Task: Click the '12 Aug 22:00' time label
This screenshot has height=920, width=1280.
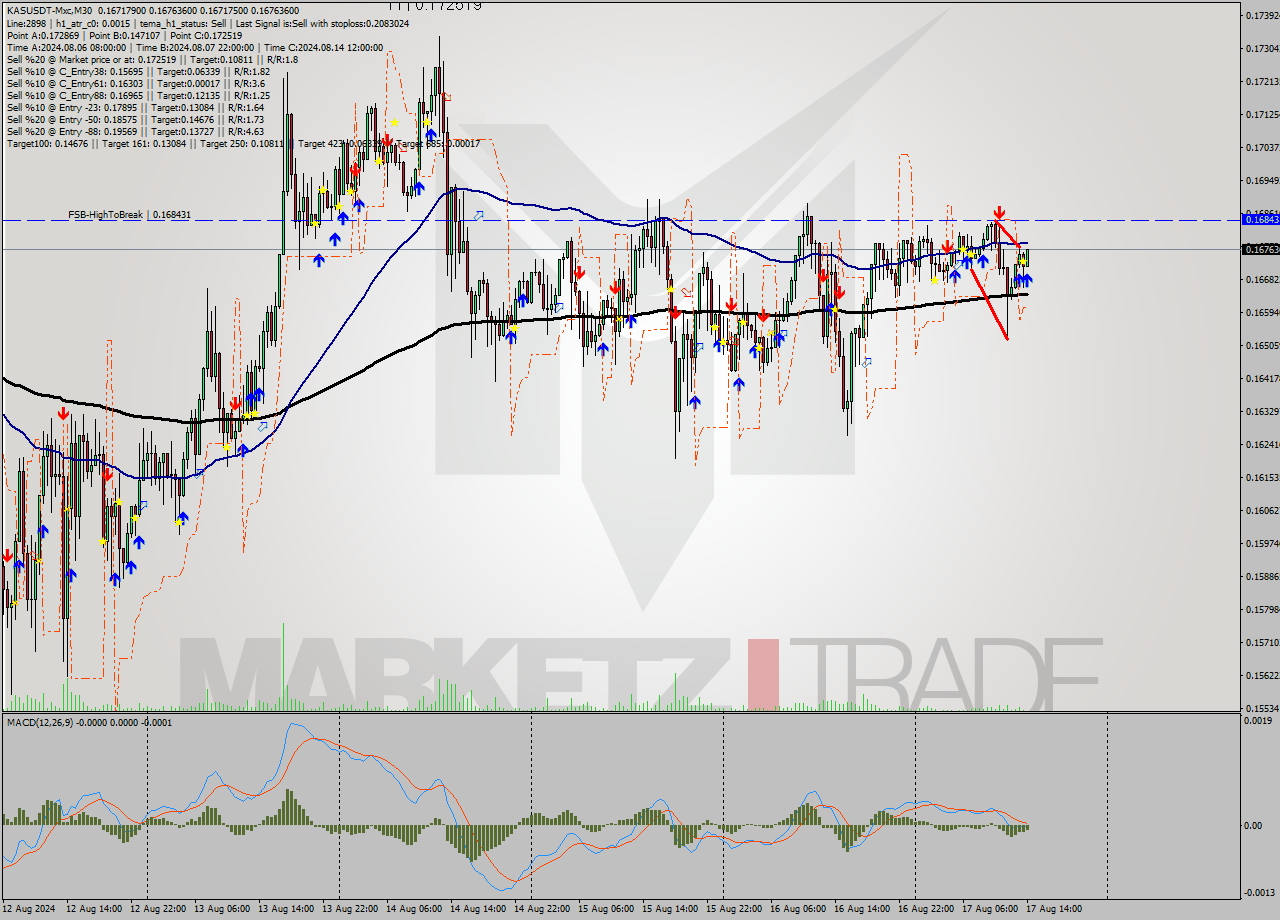Action: click(x=158, y=909)
